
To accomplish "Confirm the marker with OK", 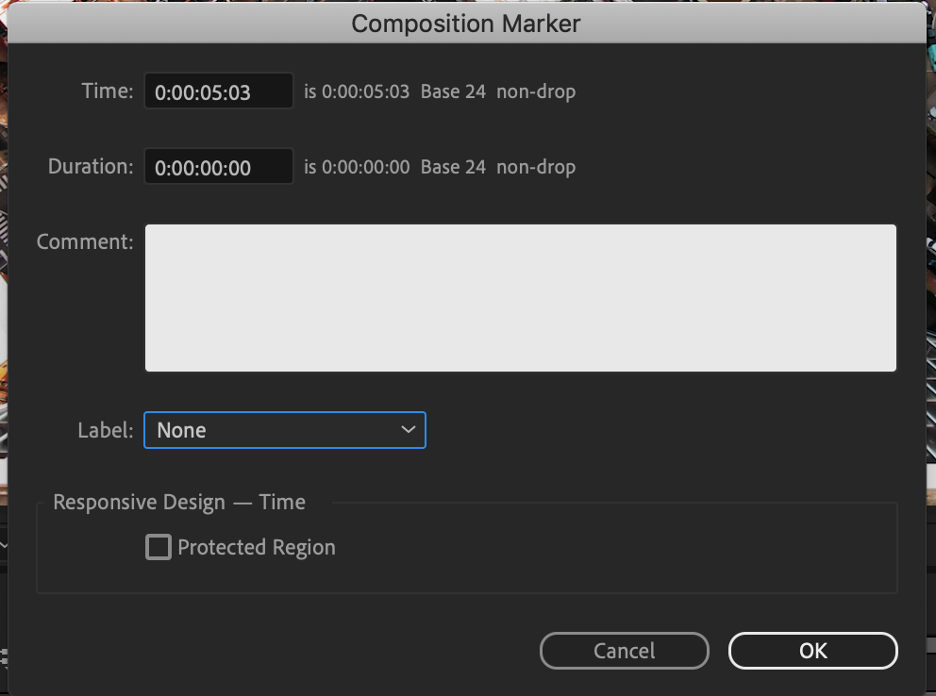I will point(813,651).
